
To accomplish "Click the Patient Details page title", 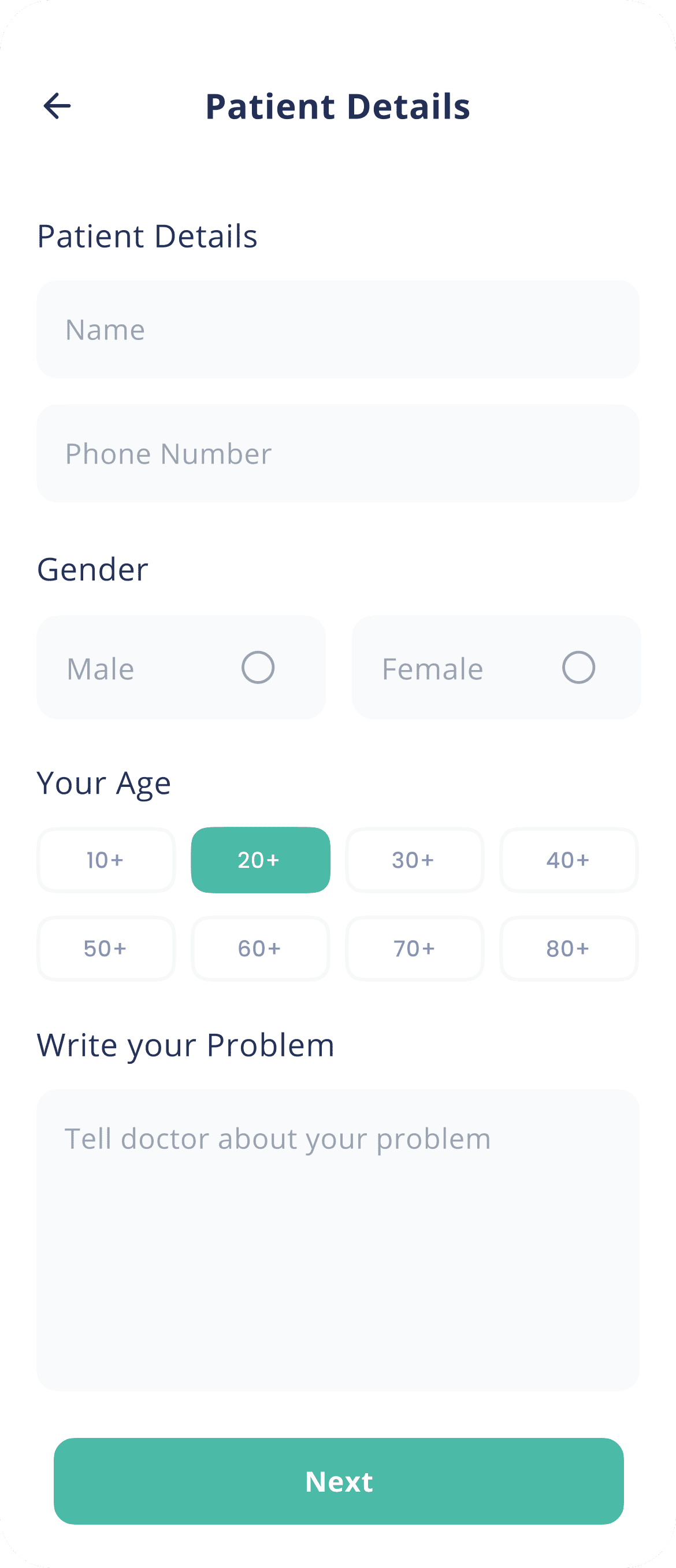I will pyautogui.click(x=337, y=106).
